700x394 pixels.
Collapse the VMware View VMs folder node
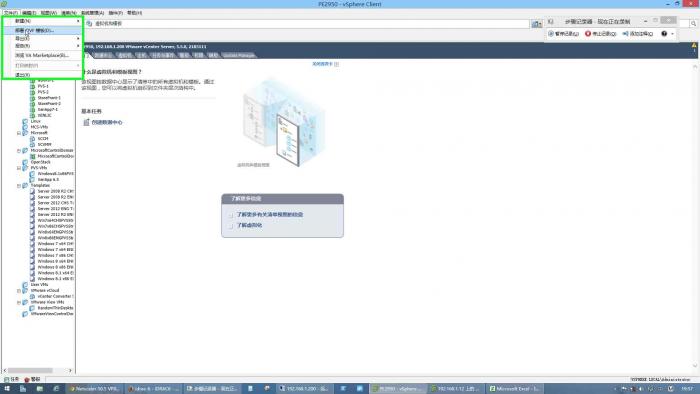point(19,303)
